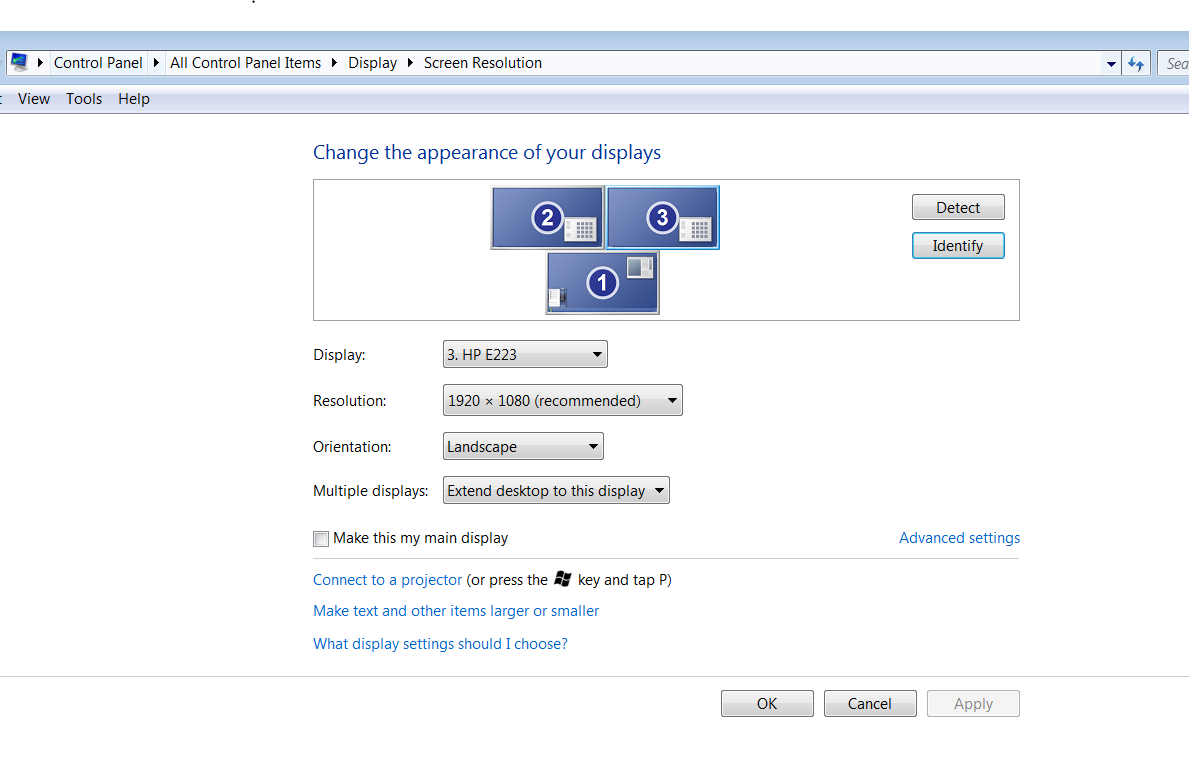This screenshot has height=777, width=1189.
Task: Confirm changes with OK button
Action: [767, 703]
